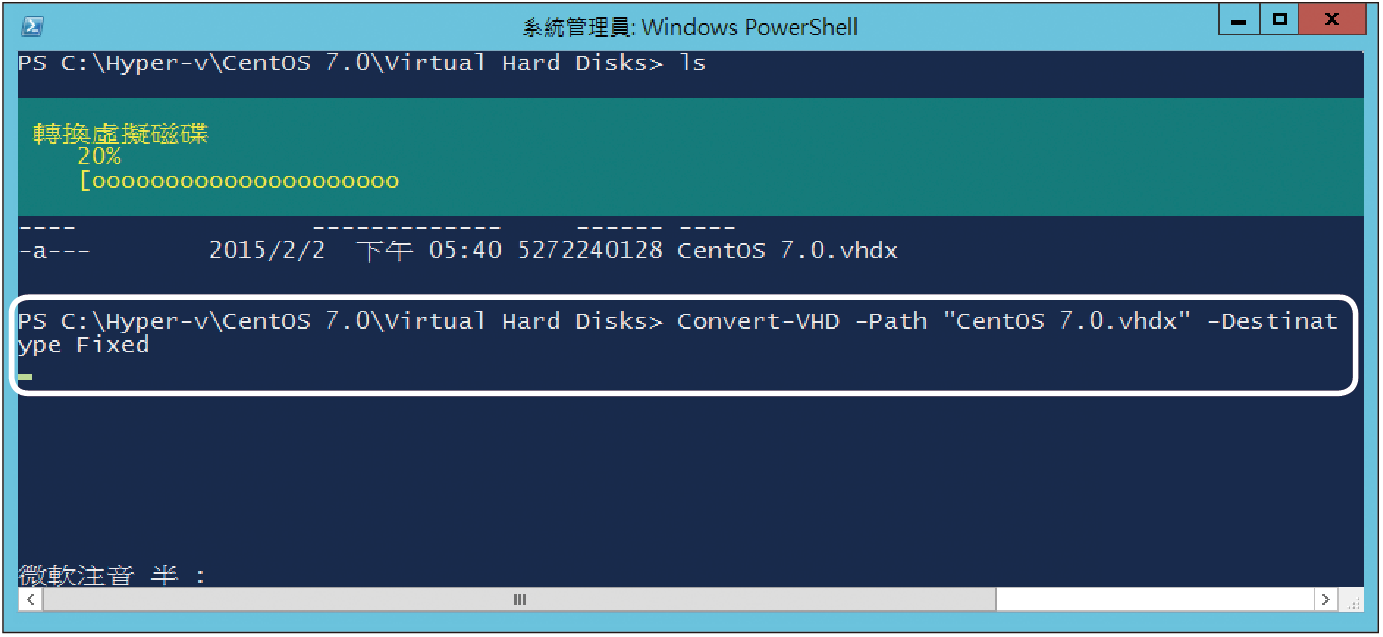The height and width of the screenshot is (637, 1383).
Task: Click the 轉換虛擬磁碟 progress heading
Action: click(x=120, y=134)
